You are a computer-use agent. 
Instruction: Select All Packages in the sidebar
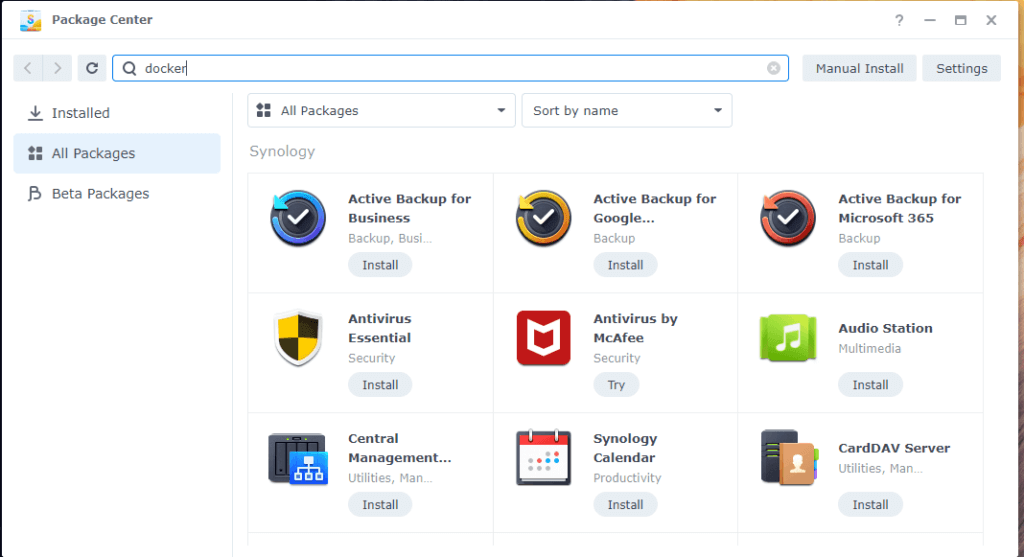point(117,153)
